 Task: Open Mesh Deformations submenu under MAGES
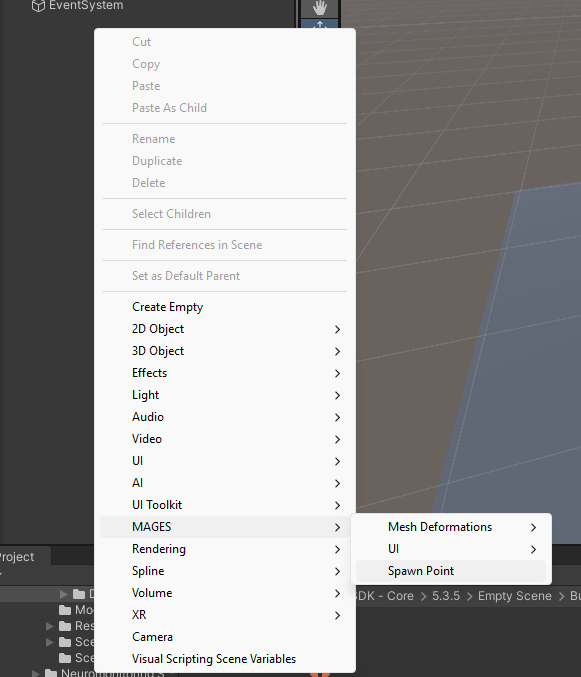click(451, 527)
